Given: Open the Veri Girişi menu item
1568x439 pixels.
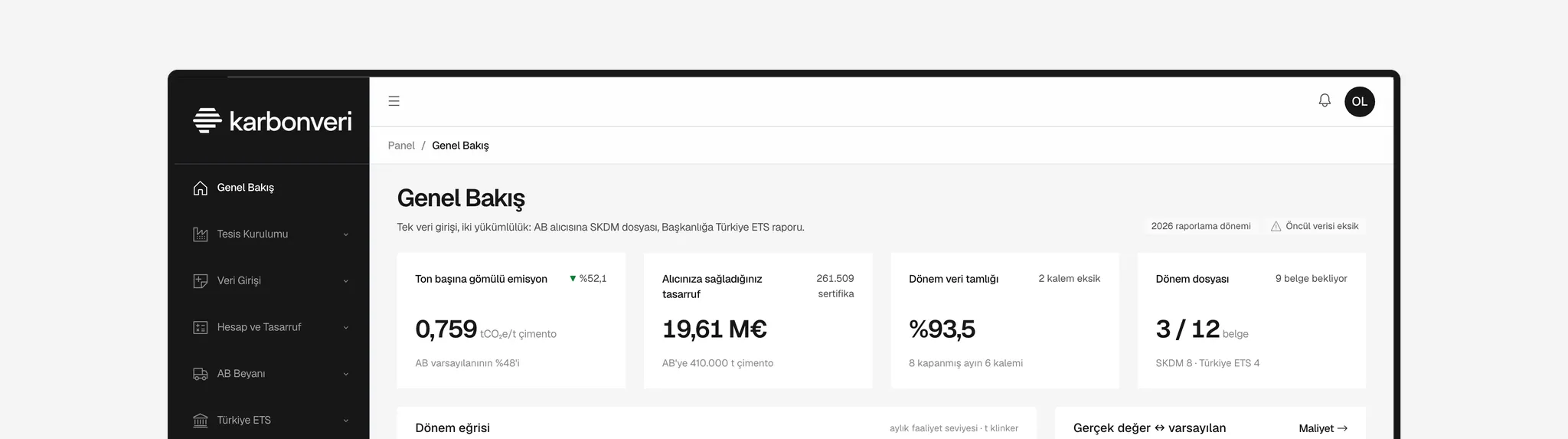Looking at the screenshot, I should [272, 281].
